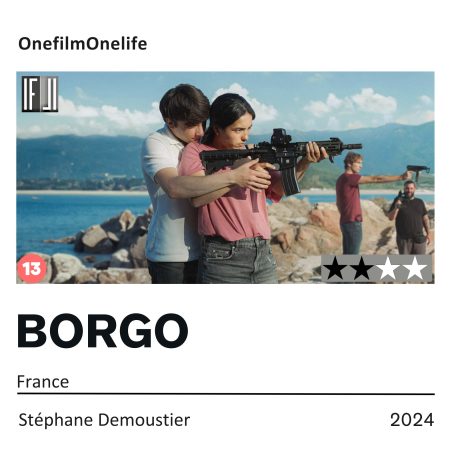Click the horizontal divider line under France
Viewport: 450px width, 450px height.
pyautogui.click(x=226, y=394)
